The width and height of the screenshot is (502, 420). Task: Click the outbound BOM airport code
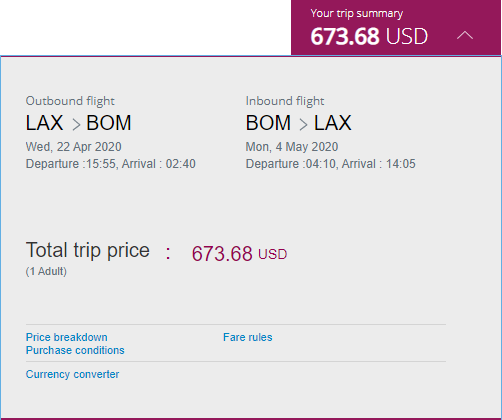click(109, 123)
